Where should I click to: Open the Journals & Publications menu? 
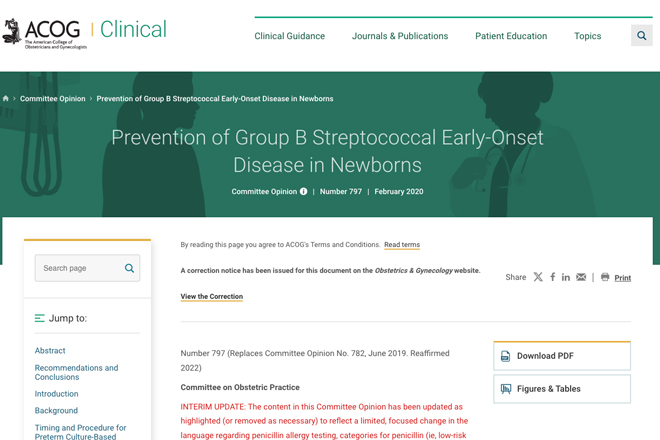[x=400, y=36]
